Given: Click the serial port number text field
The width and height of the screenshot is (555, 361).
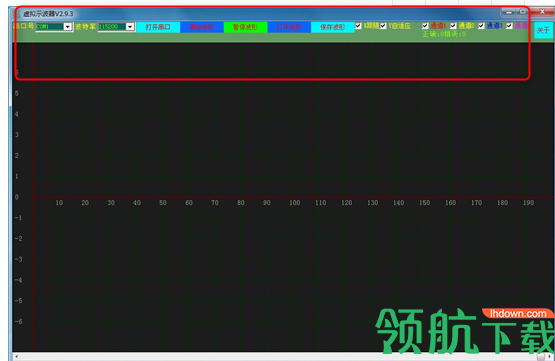Looking at the screenshot, I should [50, 27].
